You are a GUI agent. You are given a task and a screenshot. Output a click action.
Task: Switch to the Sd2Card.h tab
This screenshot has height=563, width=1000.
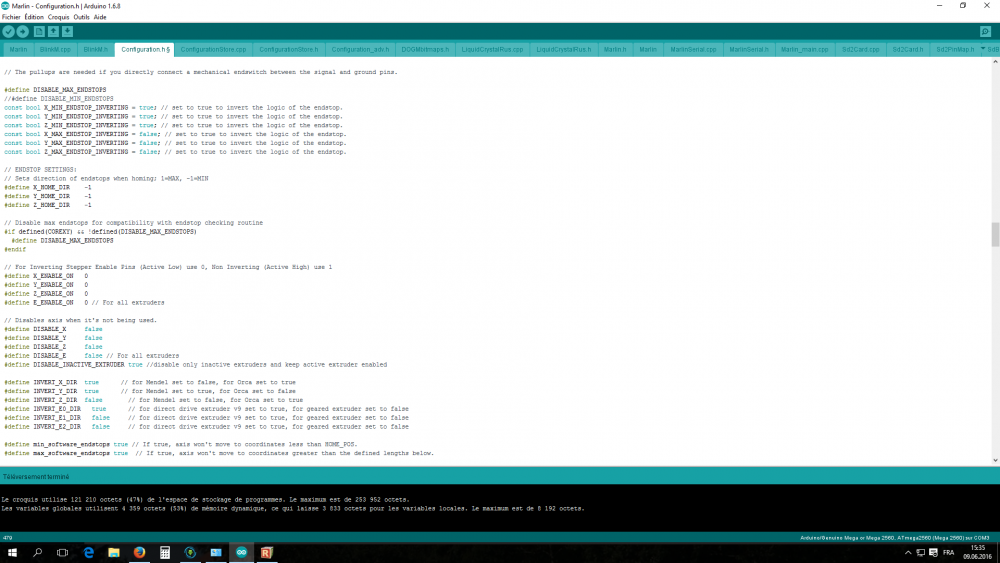coord(908,49)
